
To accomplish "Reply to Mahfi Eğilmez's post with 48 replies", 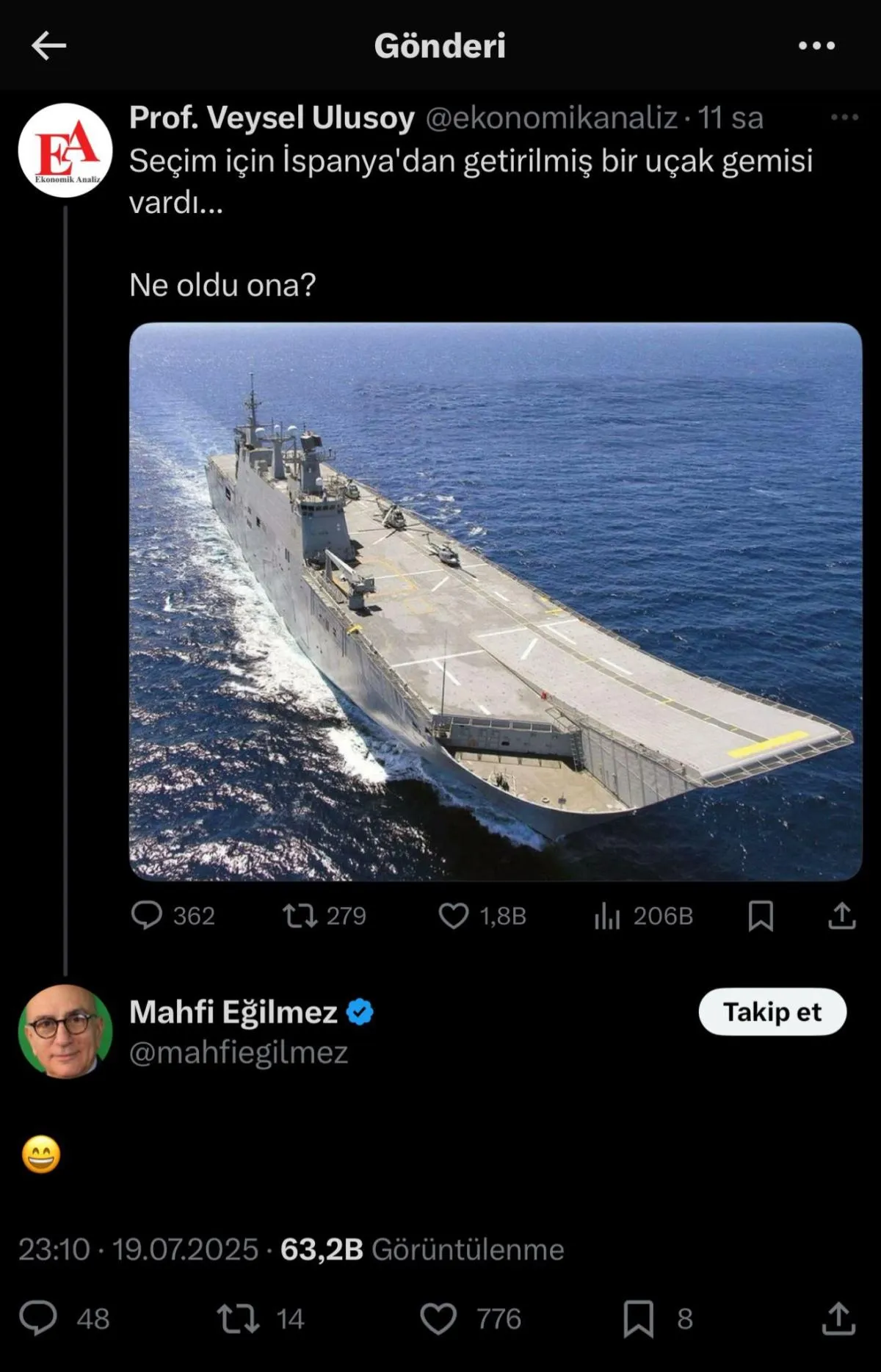I will (38, 1318).
